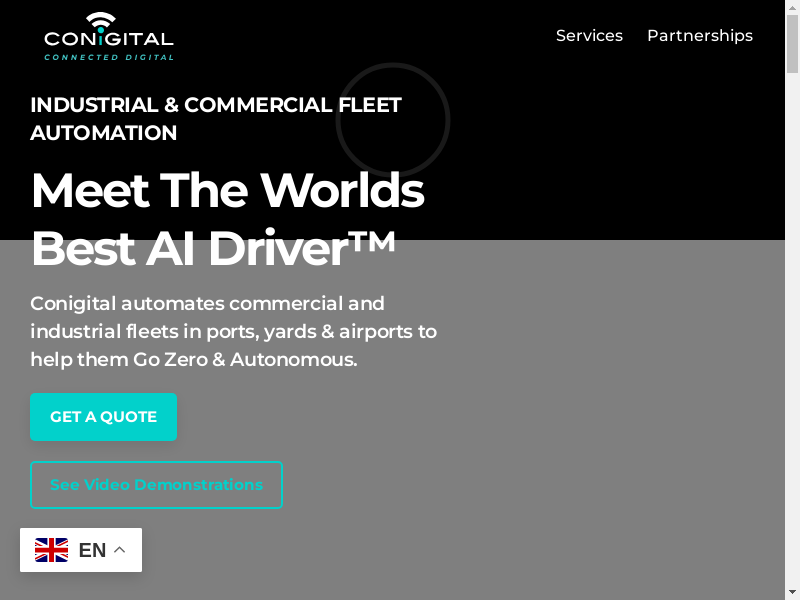Screen dimensions: 800x600
Task: Click the scrollbar up arrow
Action: point(792,8)
